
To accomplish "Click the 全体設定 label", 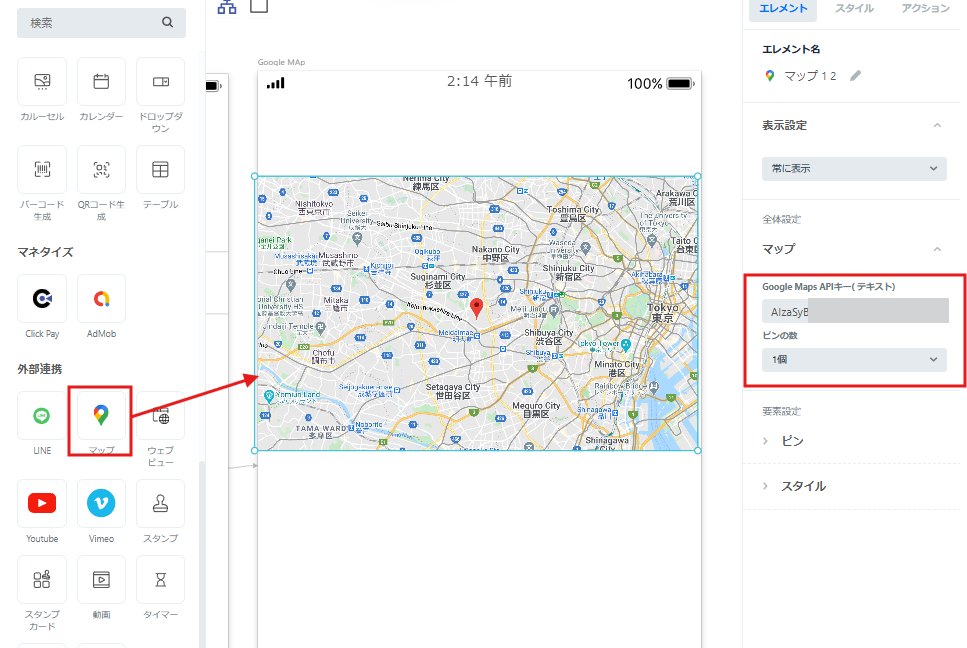I will pos(781,219).
